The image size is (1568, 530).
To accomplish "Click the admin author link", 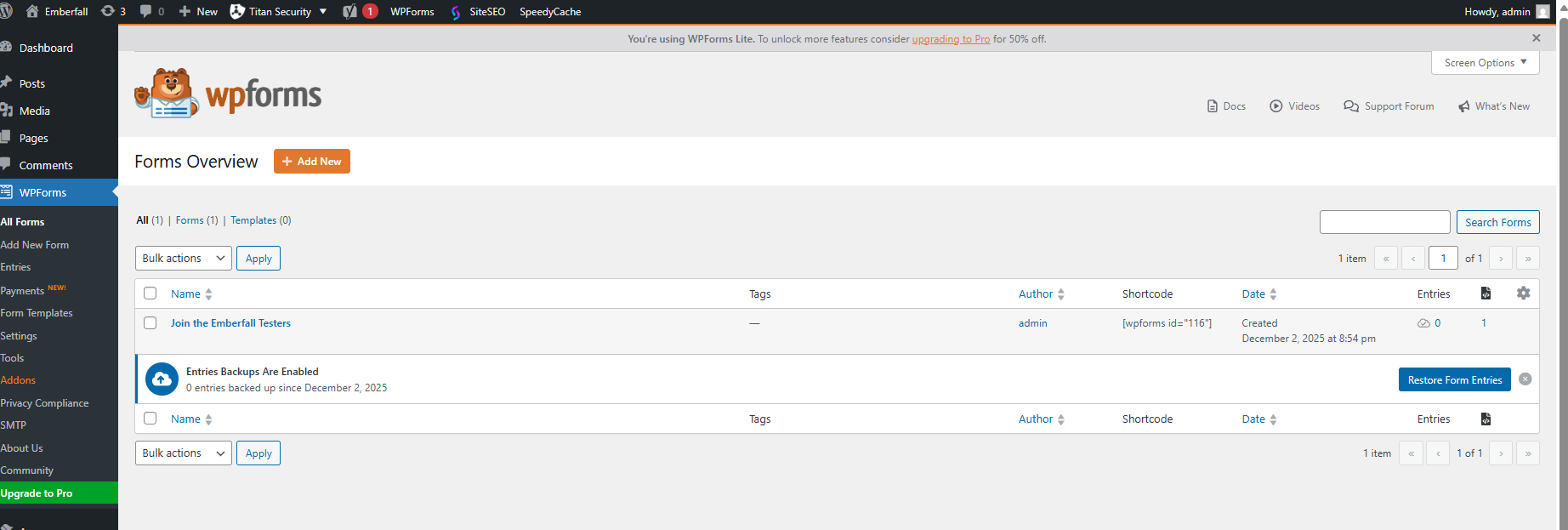I will click(1033, 323).
